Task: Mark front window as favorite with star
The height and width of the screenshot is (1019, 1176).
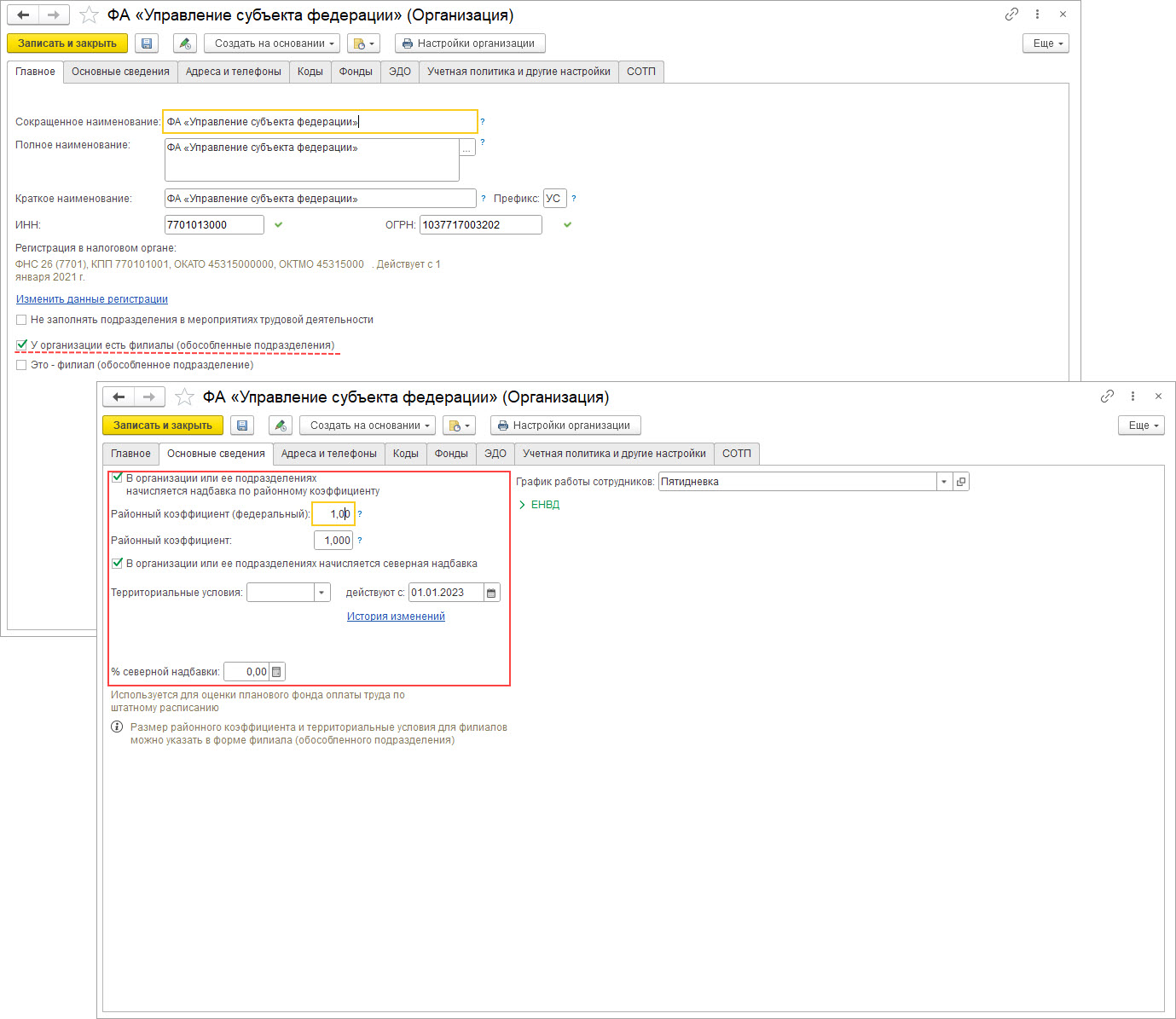Action: pyautogui.click(x=184, y=397)
